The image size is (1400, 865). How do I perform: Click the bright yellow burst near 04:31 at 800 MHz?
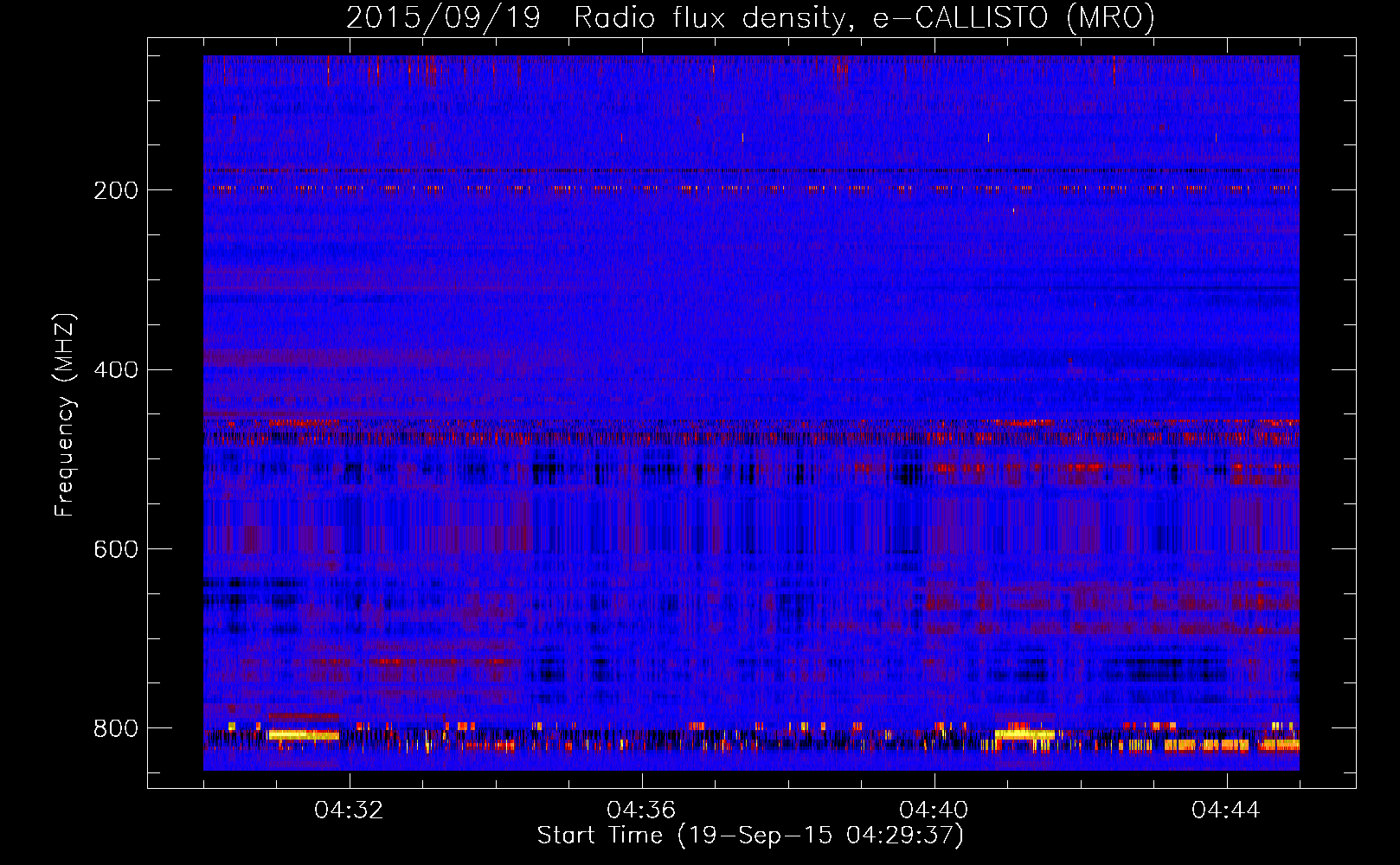point(303,735)
